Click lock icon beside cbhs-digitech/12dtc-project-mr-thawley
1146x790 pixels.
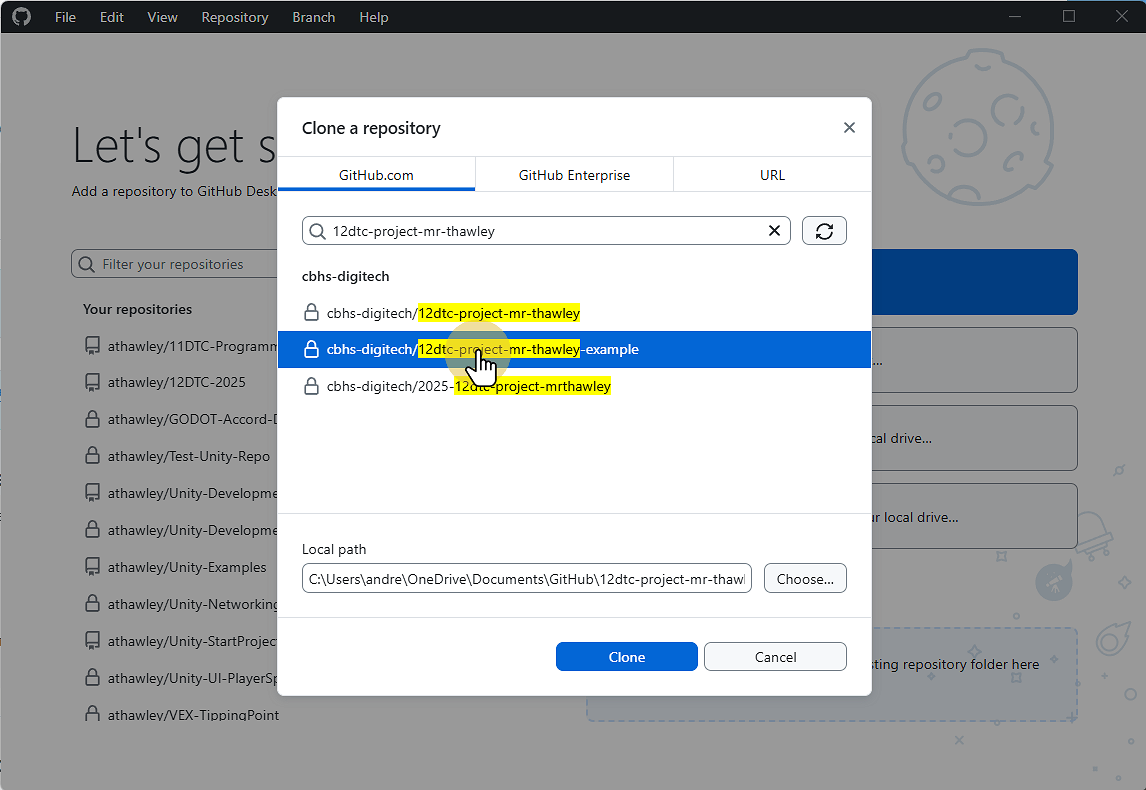(311, 313)
